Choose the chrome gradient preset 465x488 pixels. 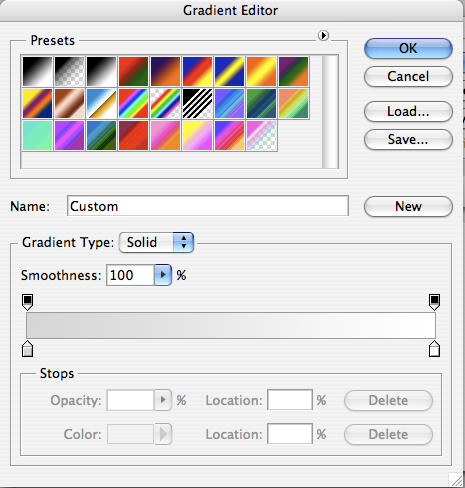(x=101, y=103)
